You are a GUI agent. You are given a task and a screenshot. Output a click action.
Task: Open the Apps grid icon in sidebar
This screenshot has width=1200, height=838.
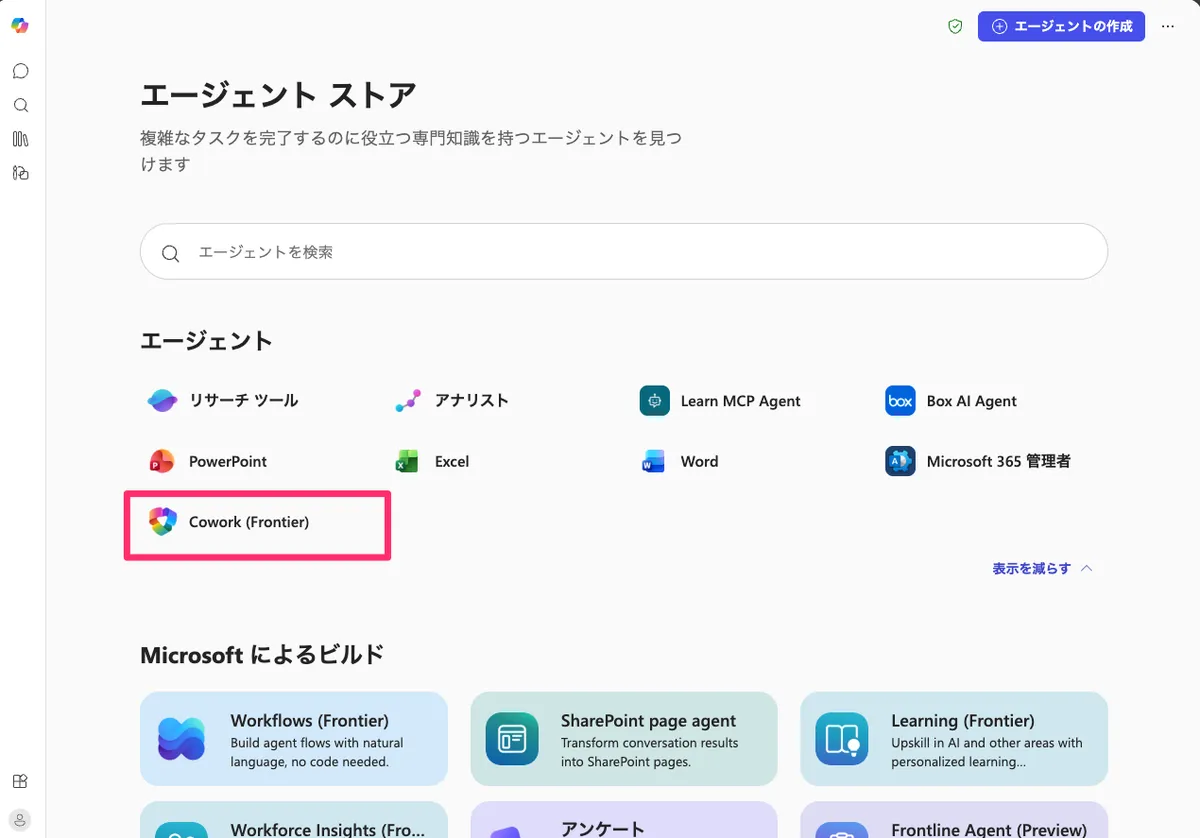[20, 781]
